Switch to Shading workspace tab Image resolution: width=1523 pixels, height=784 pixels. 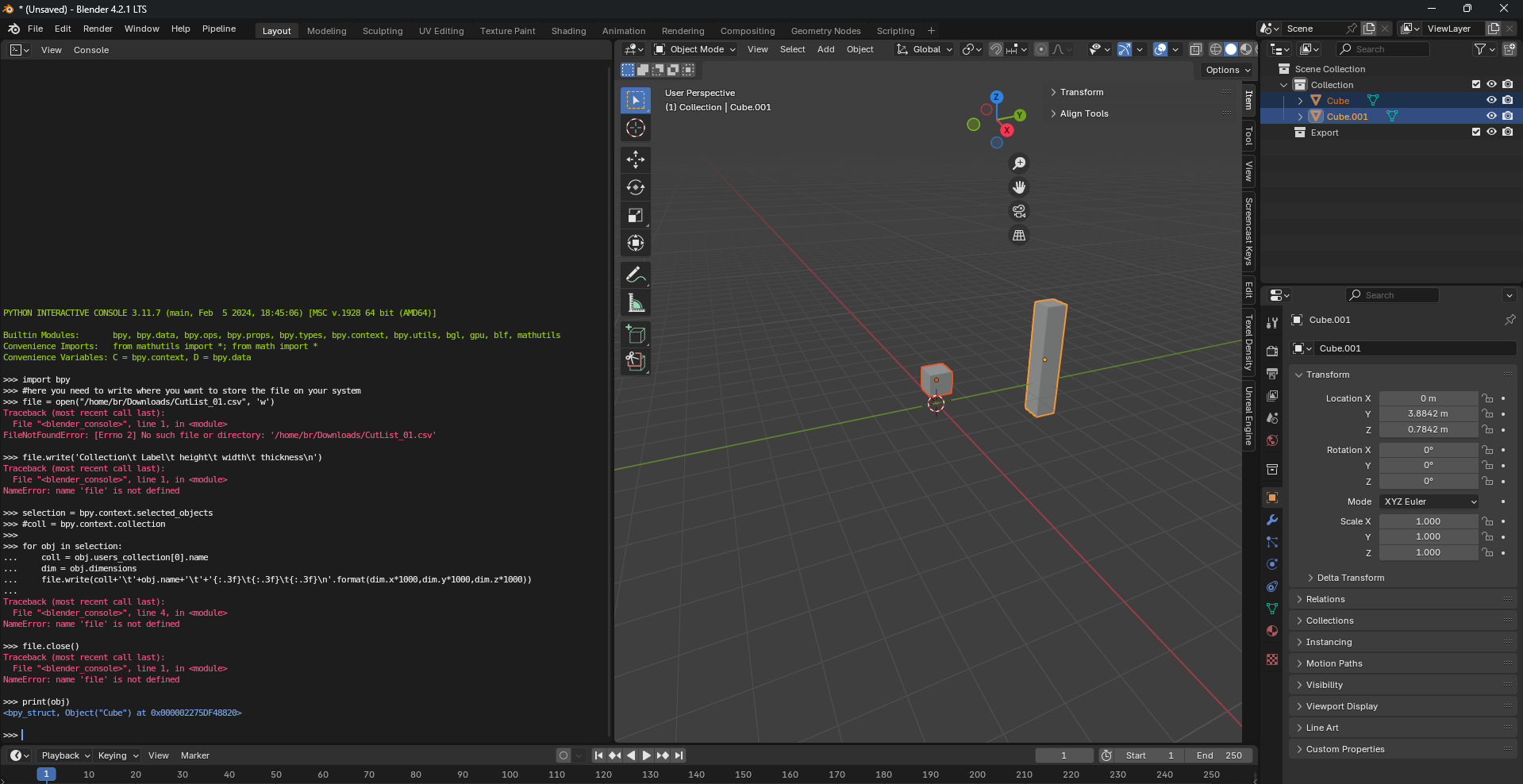(569, 31)
